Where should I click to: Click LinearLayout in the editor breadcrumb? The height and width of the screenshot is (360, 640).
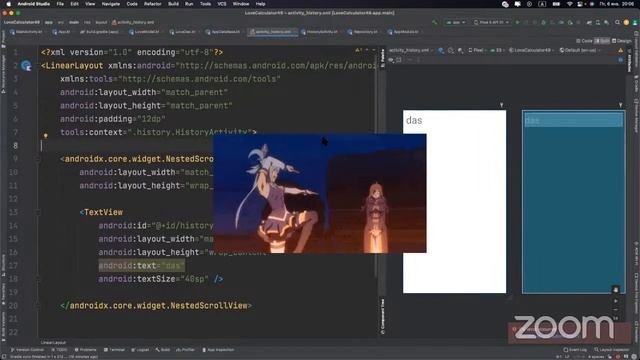[x=53, y=342]
